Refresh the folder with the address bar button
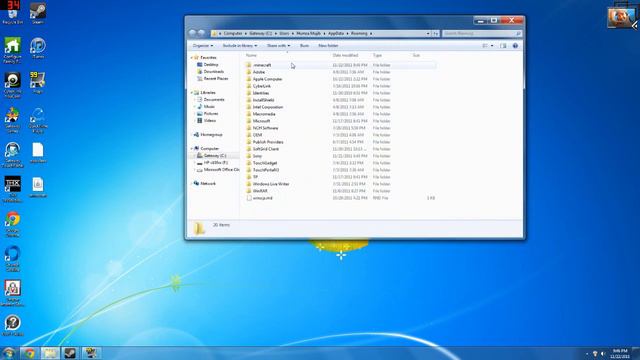Image resolution: width=640 pixels, height=360 pixels. point(436,33)
